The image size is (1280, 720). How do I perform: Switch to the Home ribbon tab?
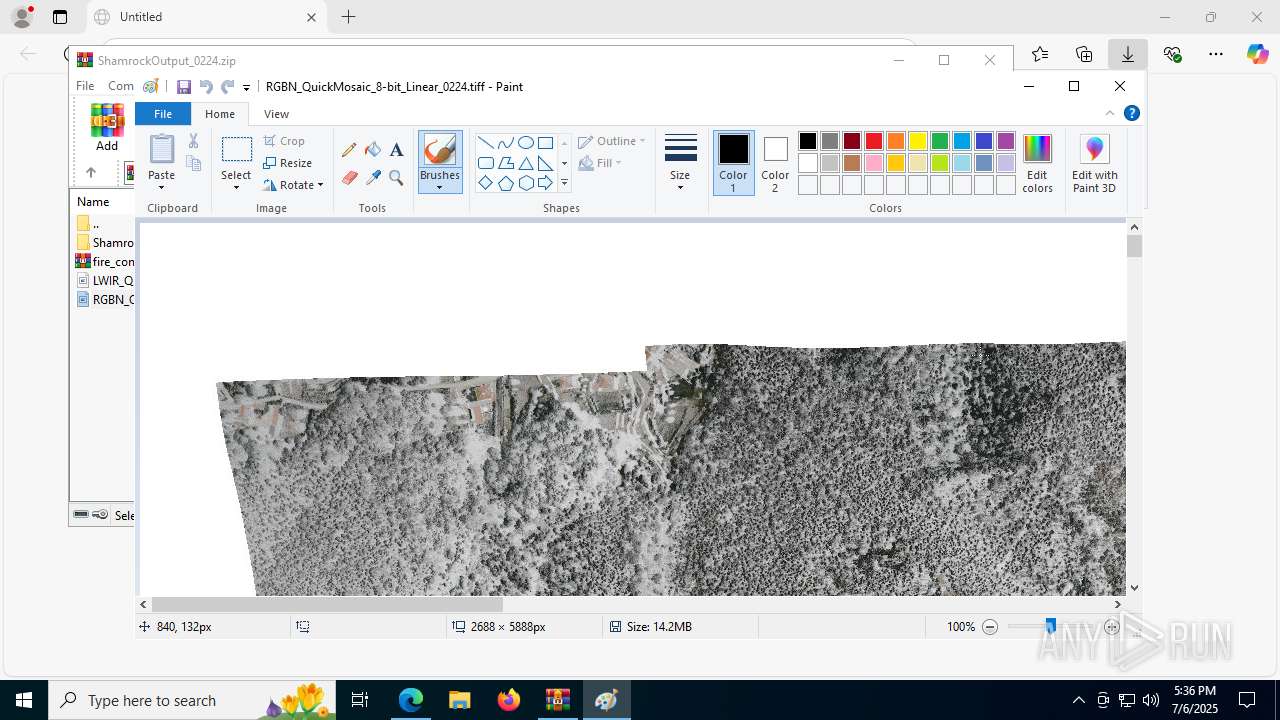[220, 114]
